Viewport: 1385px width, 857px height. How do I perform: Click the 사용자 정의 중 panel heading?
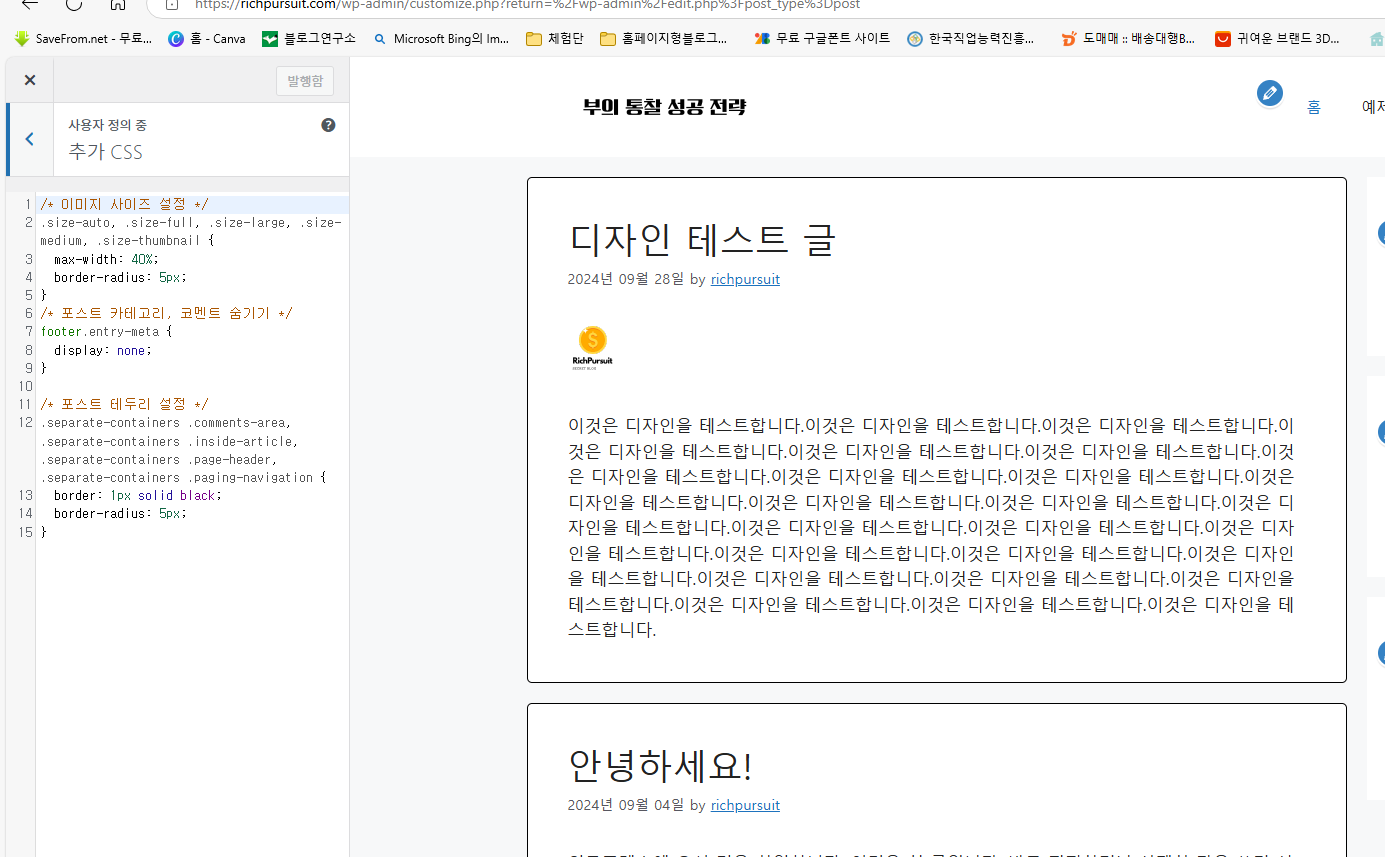(107, 125)
